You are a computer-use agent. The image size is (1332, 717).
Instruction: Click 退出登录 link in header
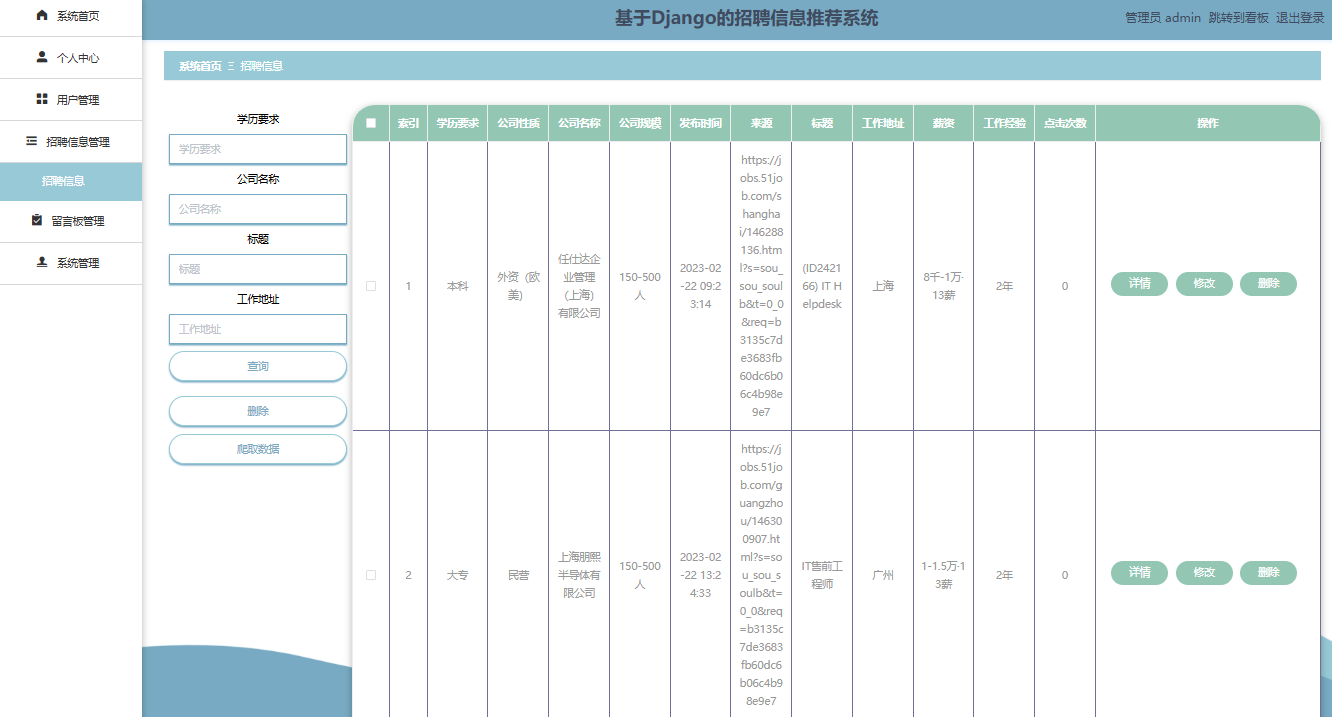pyautogui.click(x=1300, y=18)
